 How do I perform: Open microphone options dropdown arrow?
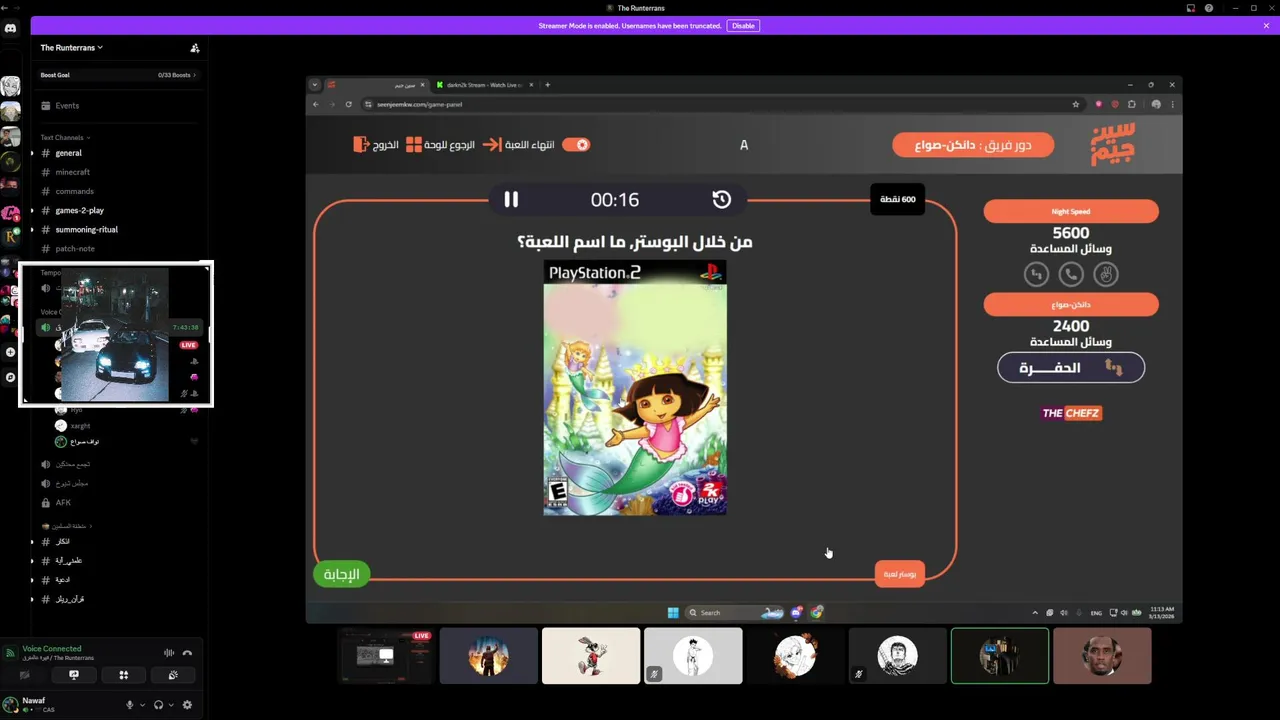[141, 705]
